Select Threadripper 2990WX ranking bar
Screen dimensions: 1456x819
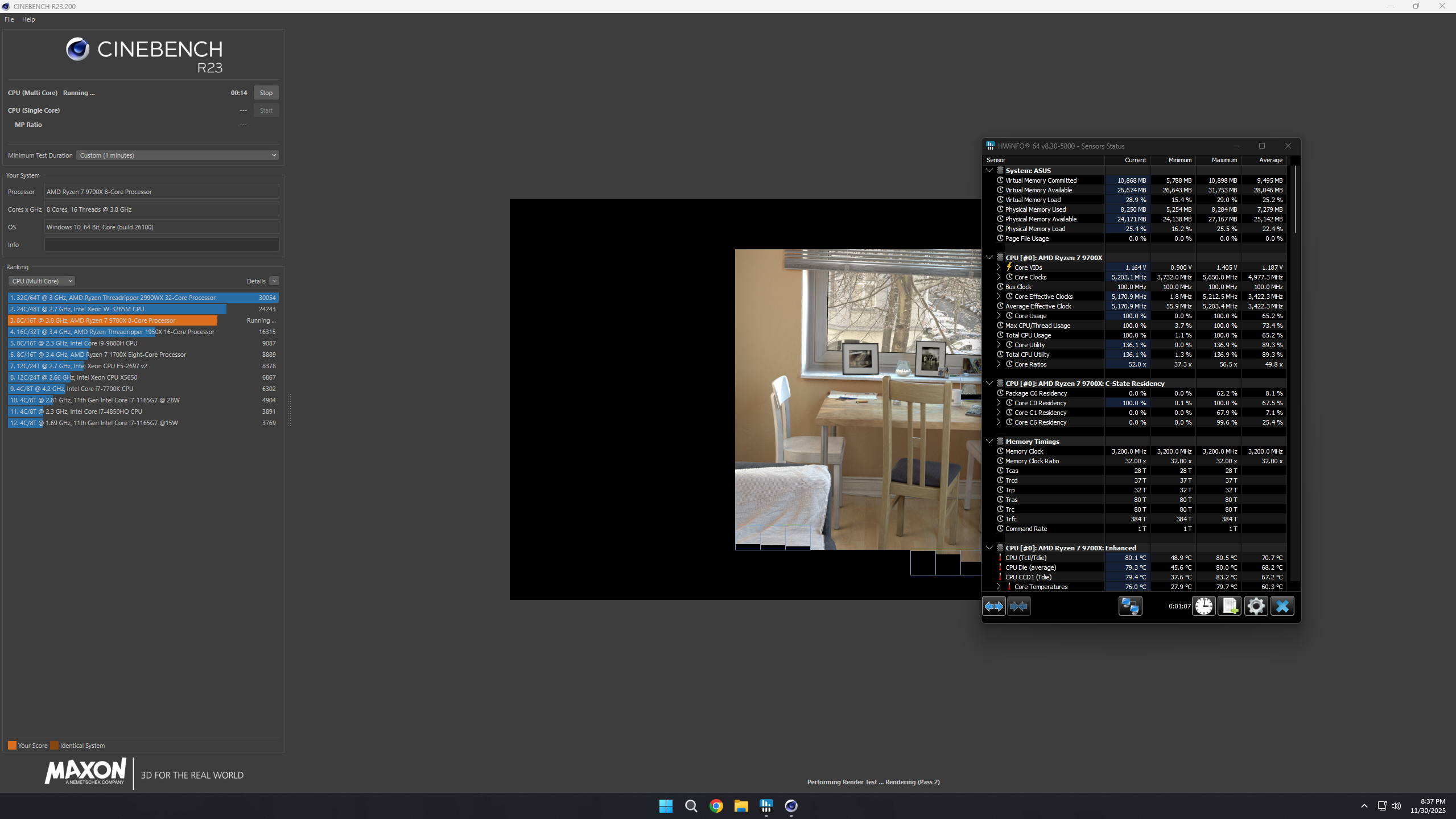(x=143, y=298)
